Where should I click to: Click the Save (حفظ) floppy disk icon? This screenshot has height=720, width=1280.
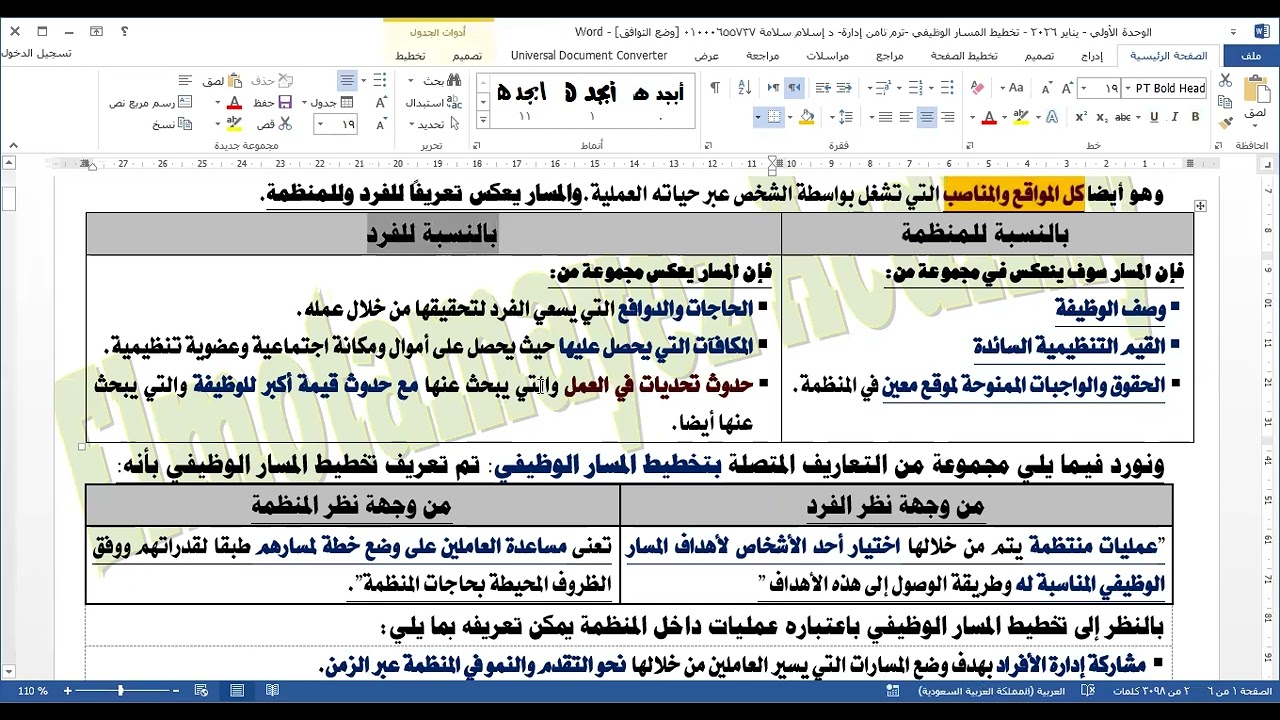tap(285, 103)
